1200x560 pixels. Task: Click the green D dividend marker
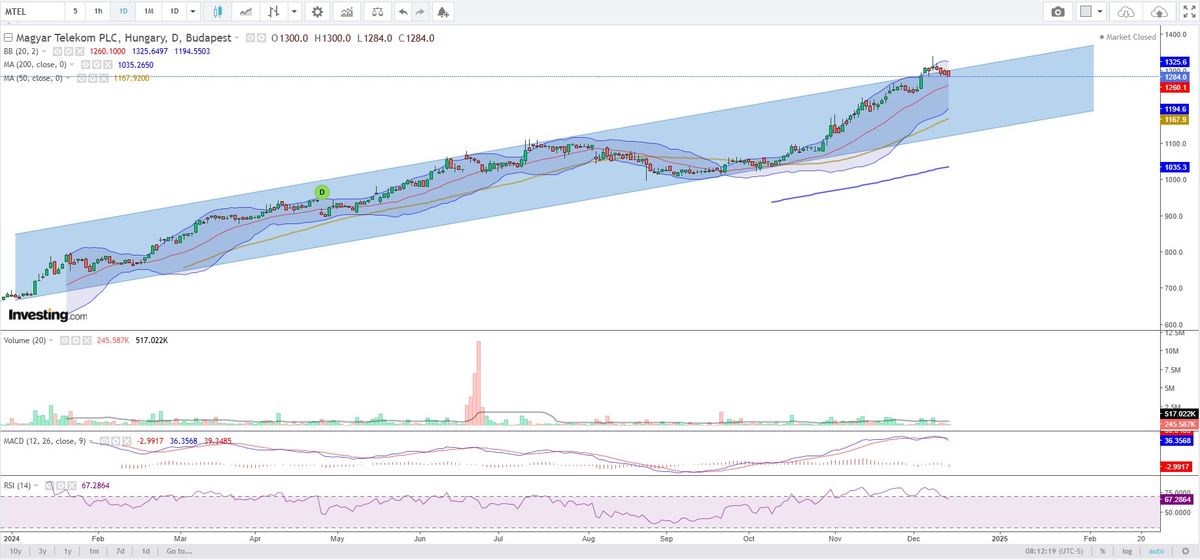322,191
